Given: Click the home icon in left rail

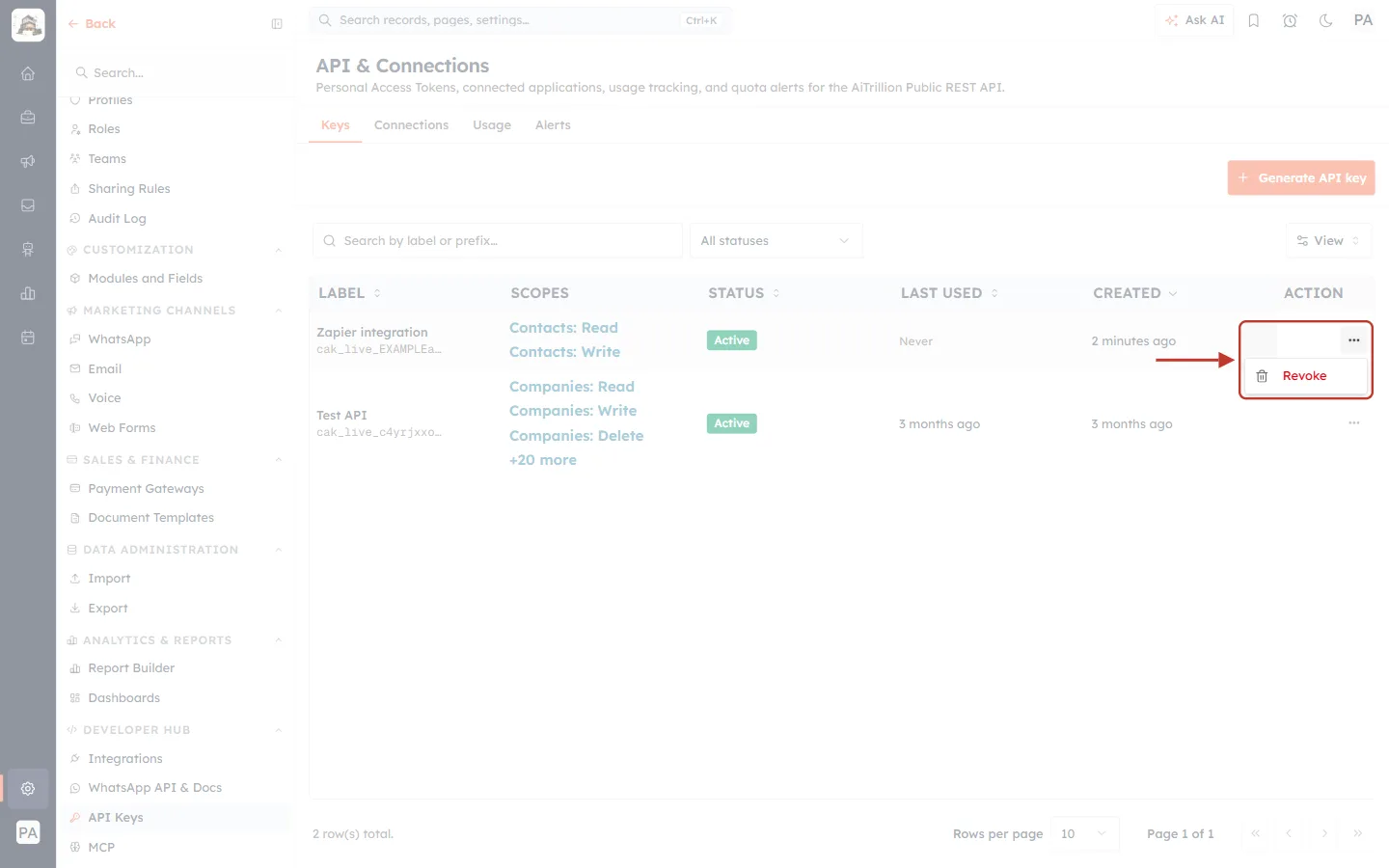Looking at the screenshot, I should pos(28,73).
